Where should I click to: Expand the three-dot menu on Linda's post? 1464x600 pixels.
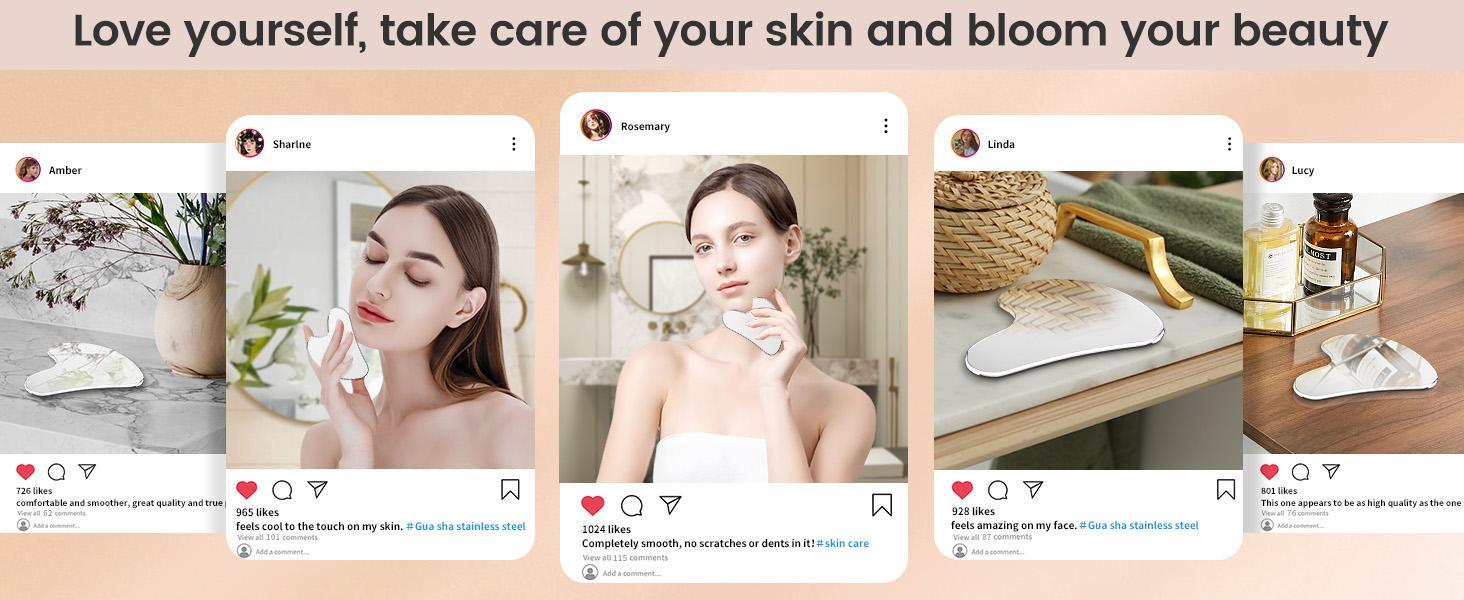[x=1229, y=144]
